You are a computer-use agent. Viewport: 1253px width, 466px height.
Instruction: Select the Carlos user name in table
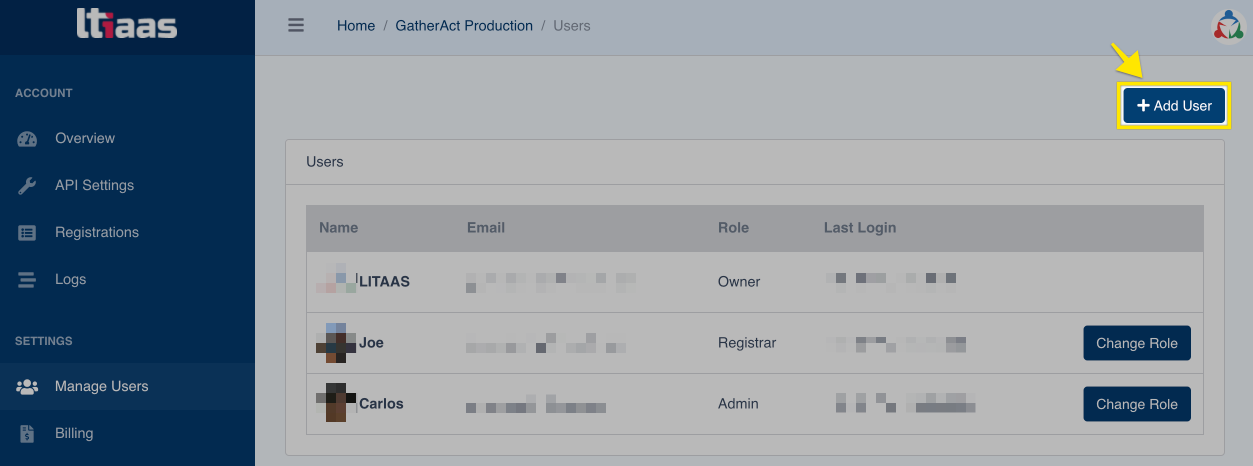[x=381, y=404]
